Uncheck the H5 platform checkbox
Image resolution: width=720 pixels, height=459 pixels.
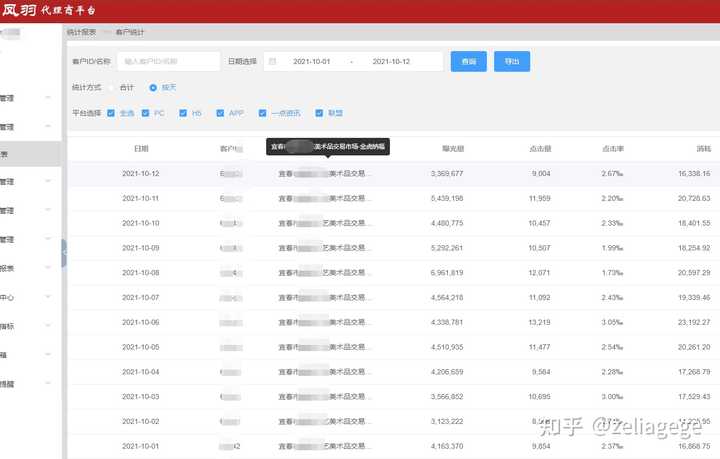(x=183, y=113)
